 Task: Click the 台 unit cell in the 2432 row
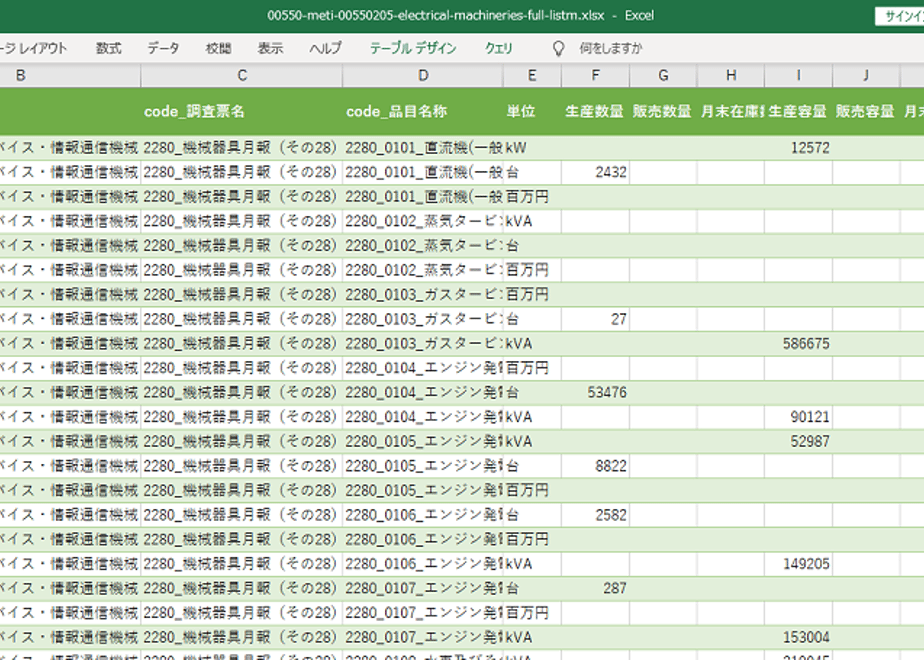pos(532,173)
